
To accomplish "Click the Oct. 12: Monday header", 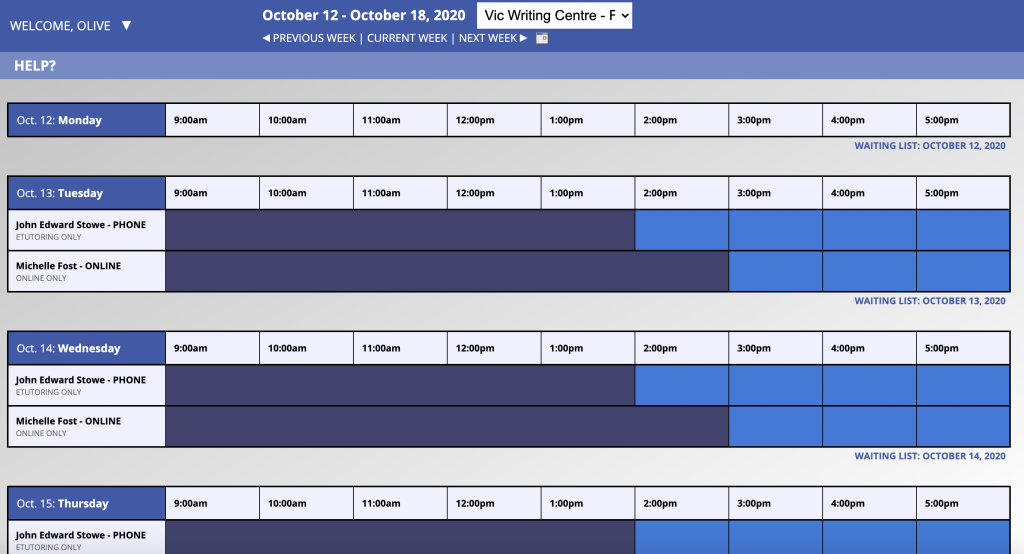I will click(x=86, y=120).
